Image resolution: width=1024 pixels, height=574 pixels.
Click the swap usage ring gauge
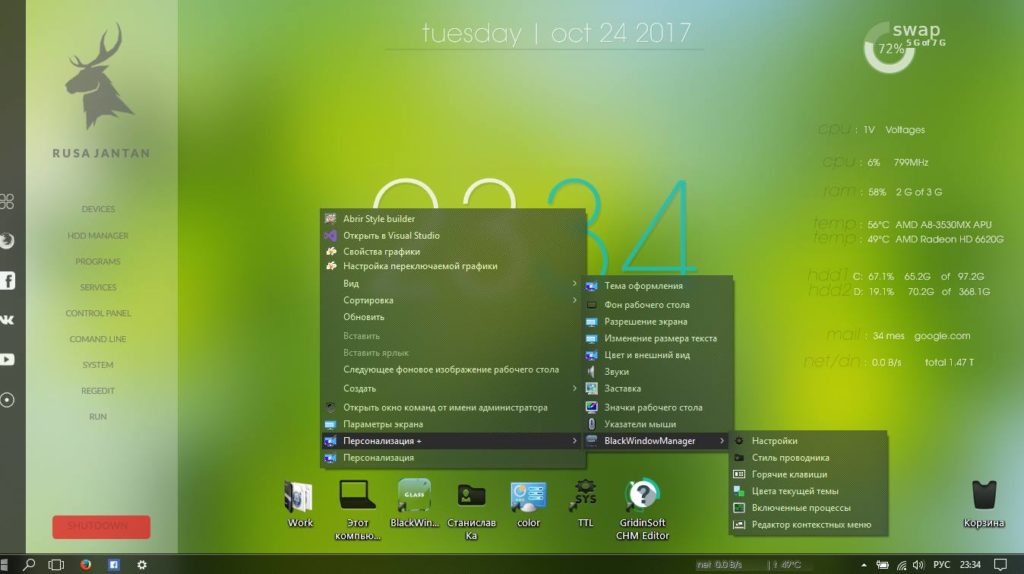(x=889, y=48)
